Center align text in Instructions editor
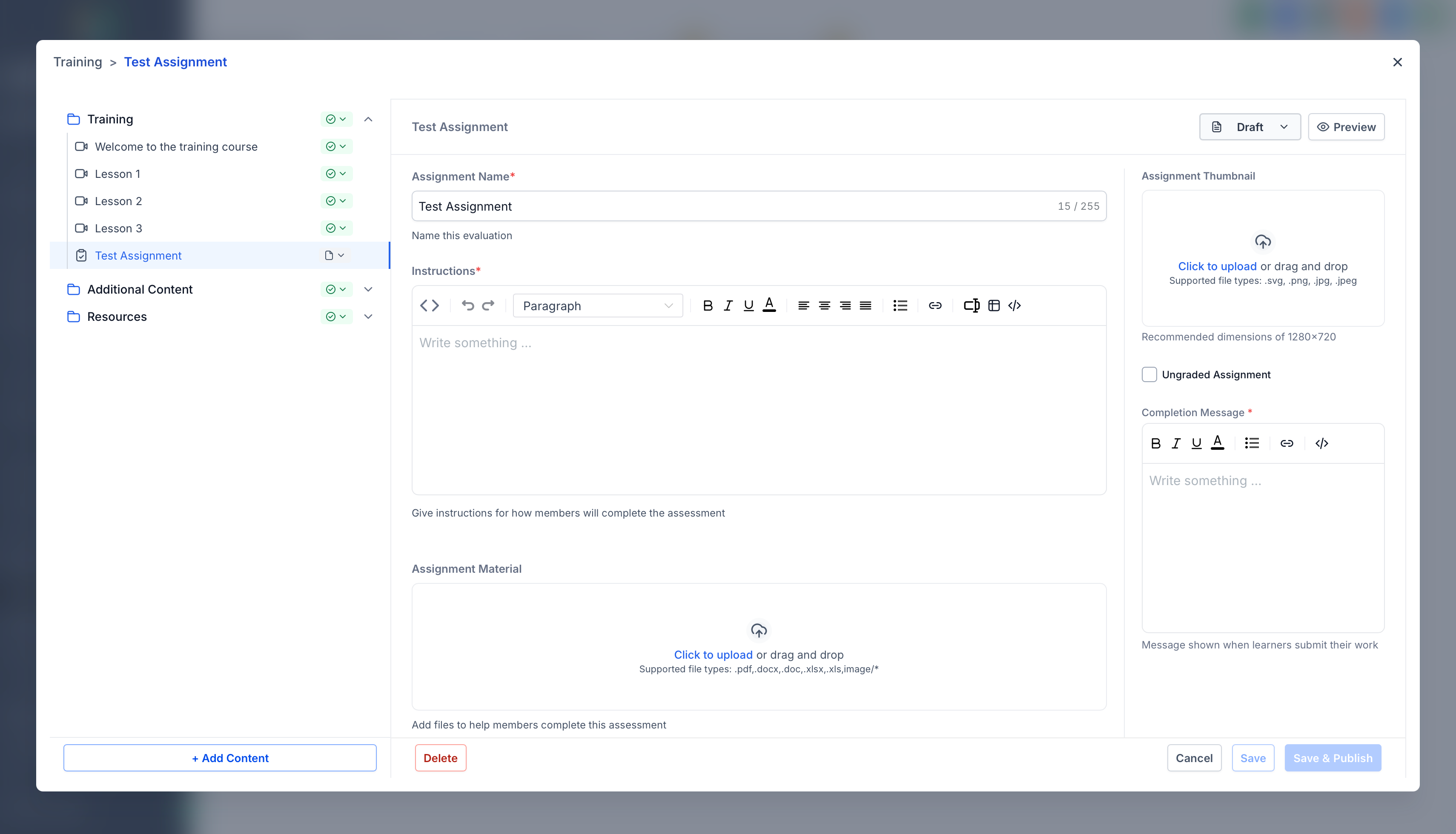The width and height of the screenshot is (1456, 834). [x=824, y=306]
